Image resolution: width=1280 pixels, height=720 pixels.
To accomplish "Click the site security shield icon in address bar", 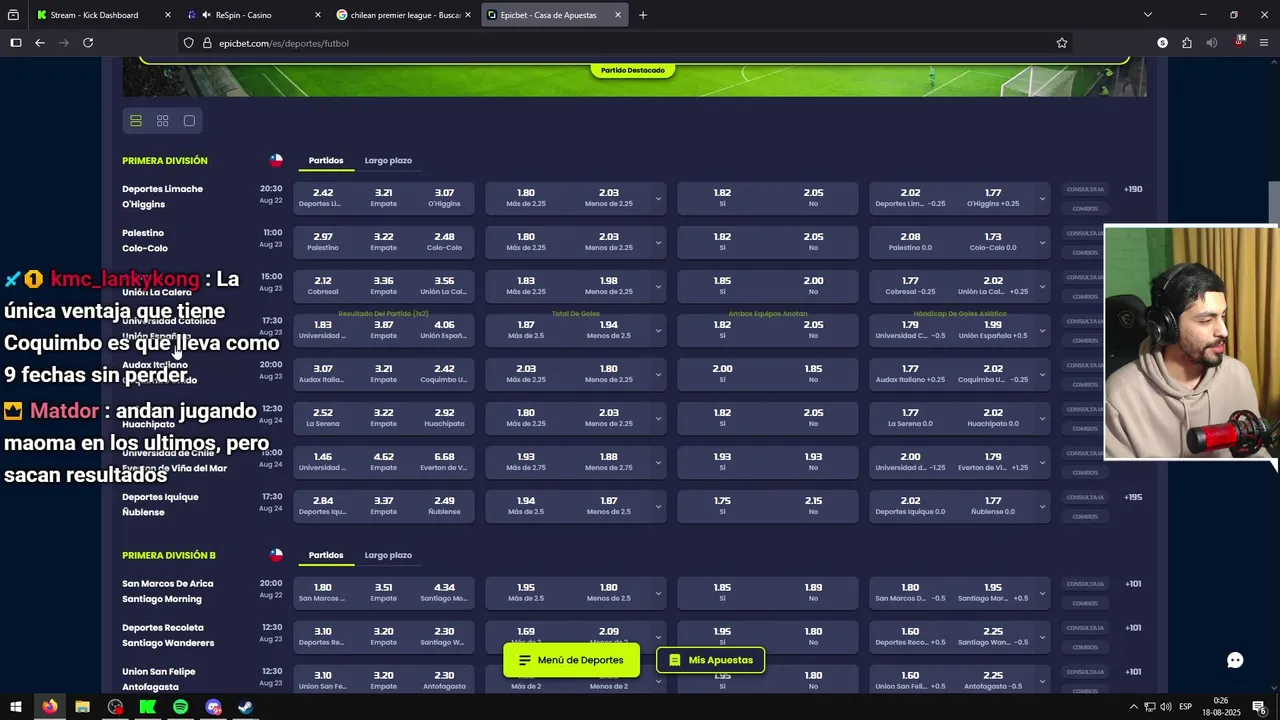I will 188,43.
